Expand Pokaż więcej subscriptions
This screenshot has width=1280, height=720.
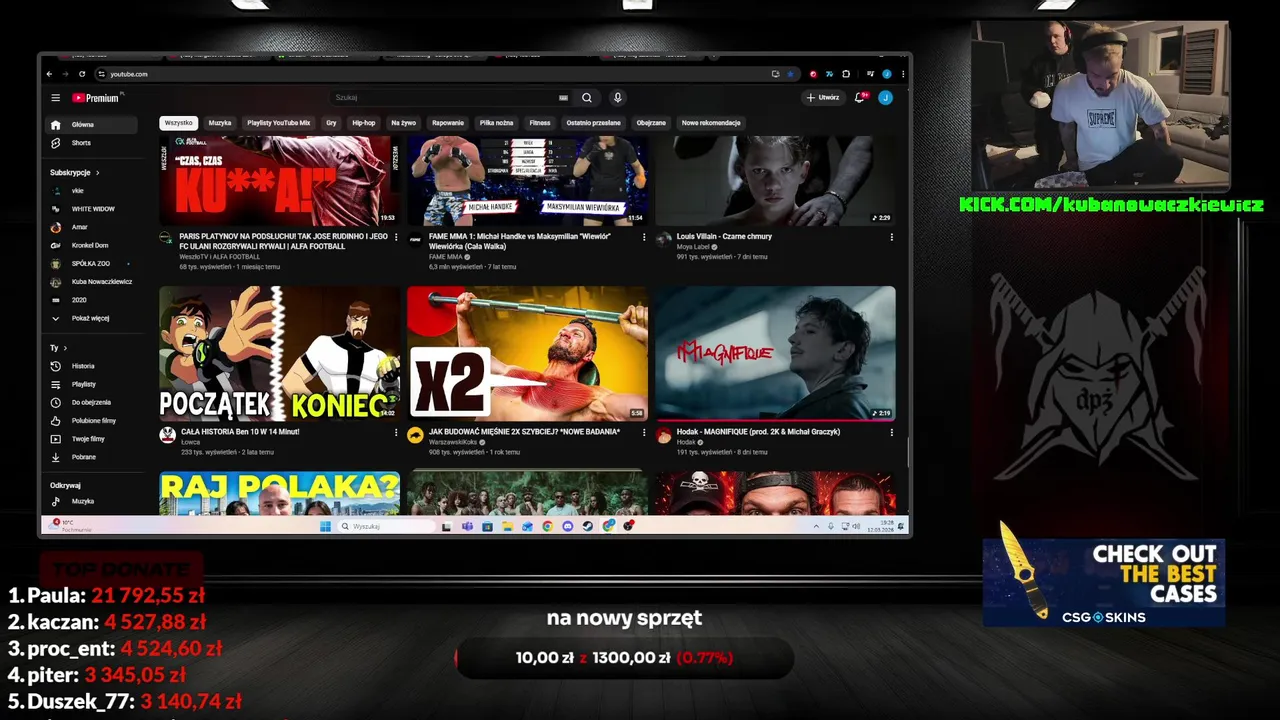coord(91,318)
